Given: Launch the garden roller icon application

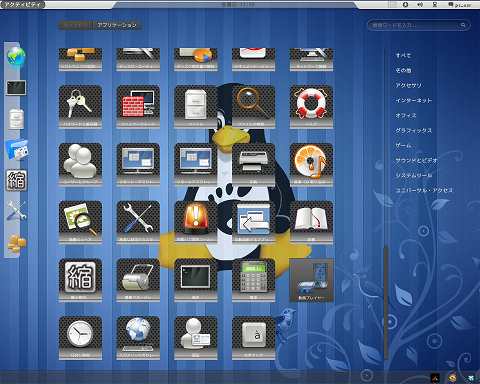Looking at the screenshot, I should click(x=138, y=280).
